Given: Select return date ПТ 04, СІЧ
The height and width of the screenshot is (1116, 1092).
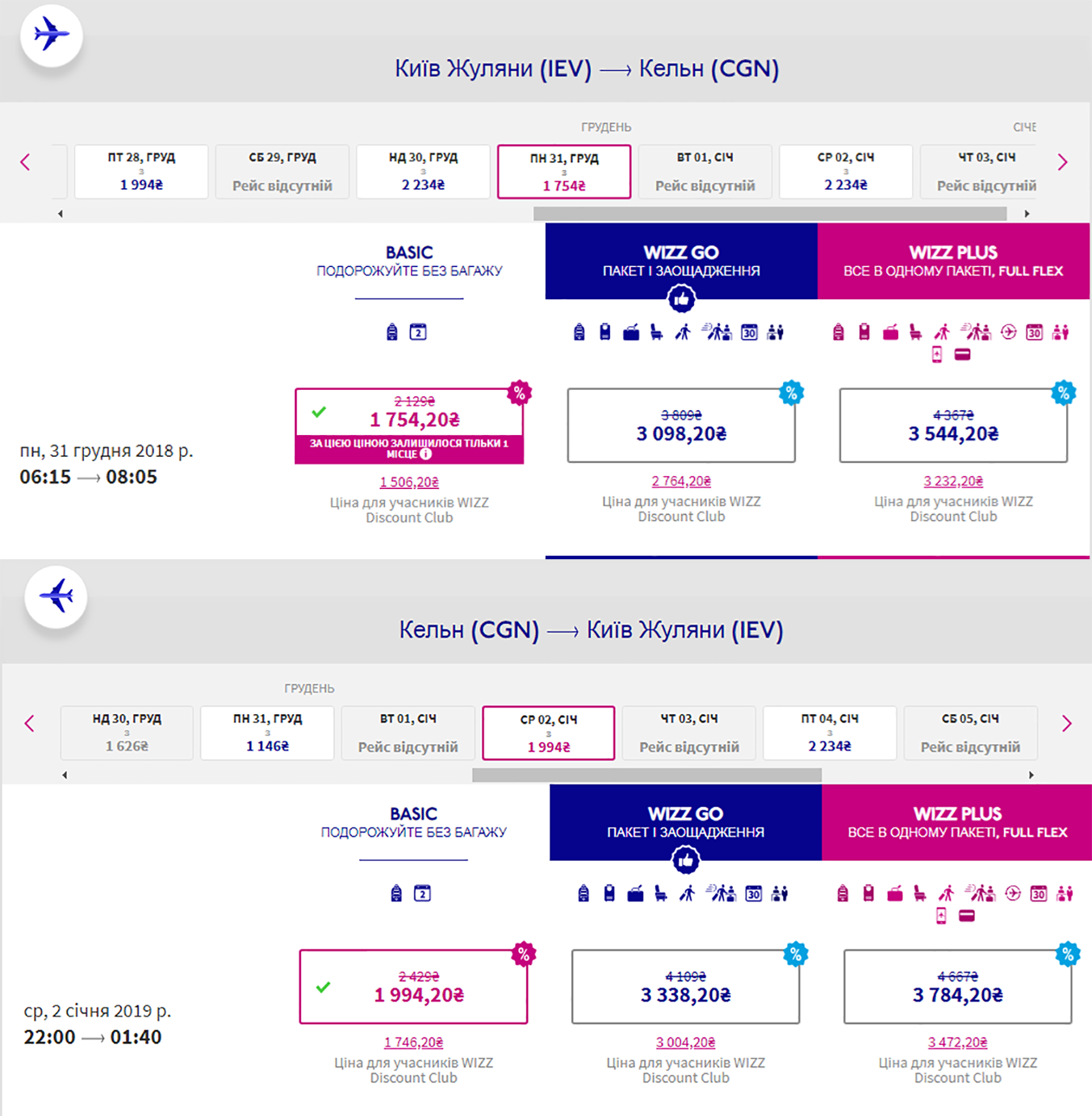Looking at the screenshot, I should point(830,733).
